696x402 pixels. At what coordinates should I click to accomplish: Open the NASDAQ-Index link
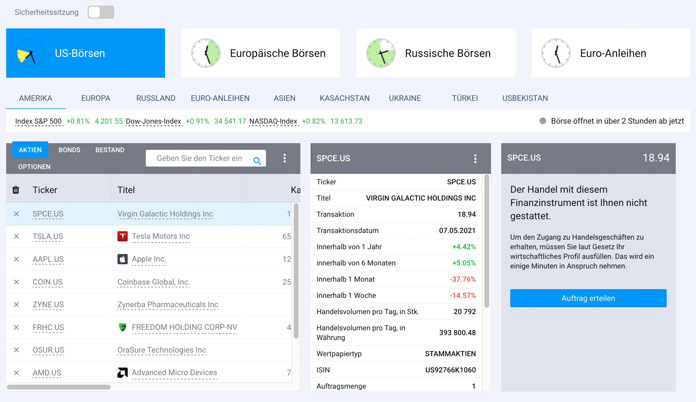[273, 121]
